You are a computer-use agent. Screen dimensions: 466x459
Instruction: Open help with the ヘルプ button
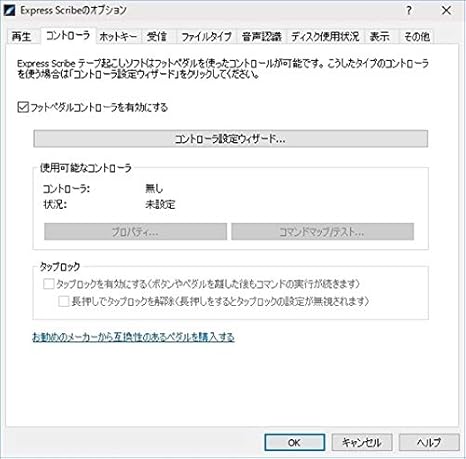429,443
